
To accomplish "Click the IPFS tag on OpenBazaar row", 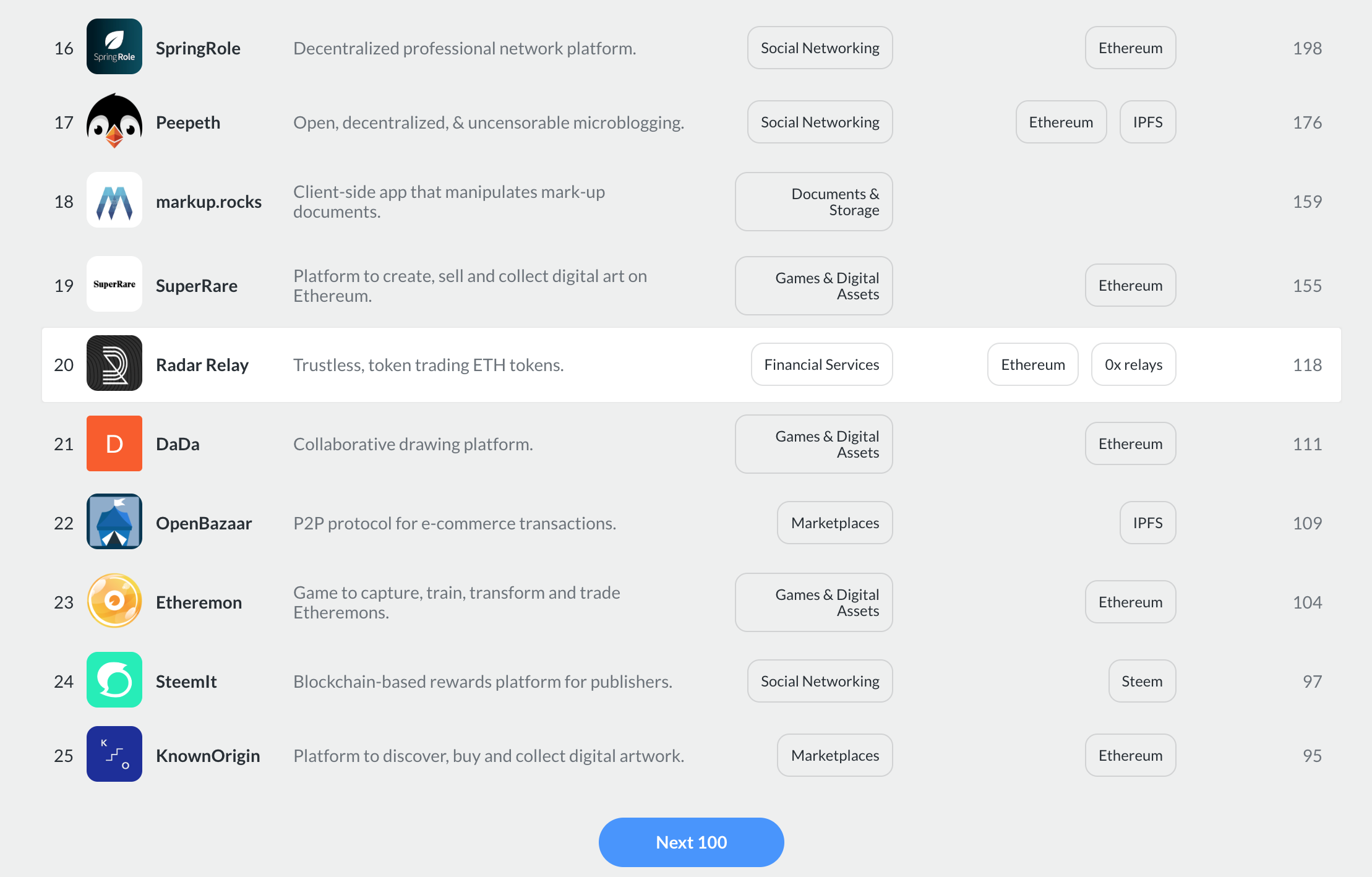I will (x=1147, y=523).
